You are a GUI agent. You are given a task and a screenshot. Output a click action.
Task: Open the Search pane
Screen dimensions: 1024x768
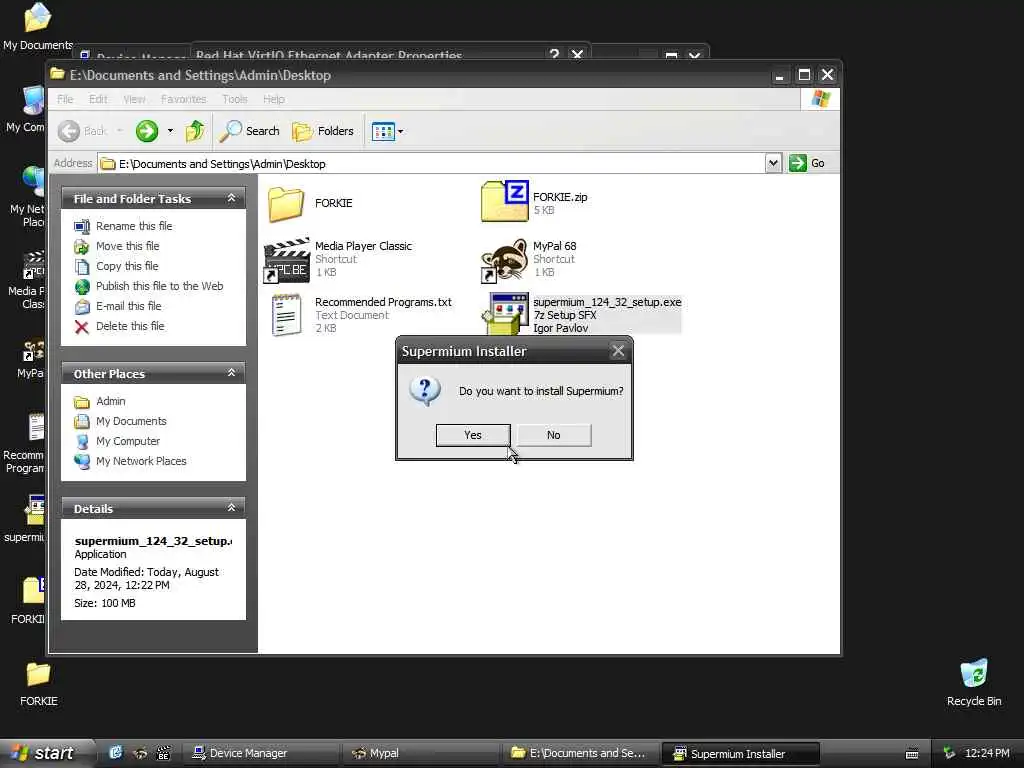(249, 131)
